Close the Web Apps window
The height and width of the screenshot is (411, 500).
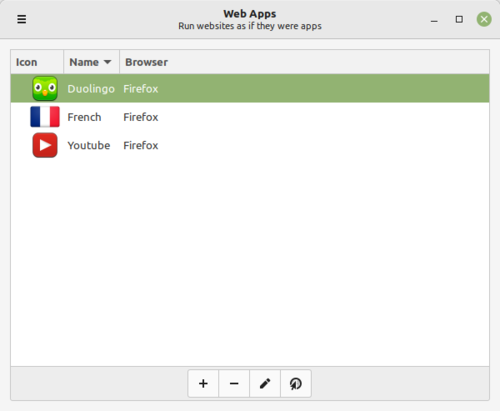coord(484,19)
